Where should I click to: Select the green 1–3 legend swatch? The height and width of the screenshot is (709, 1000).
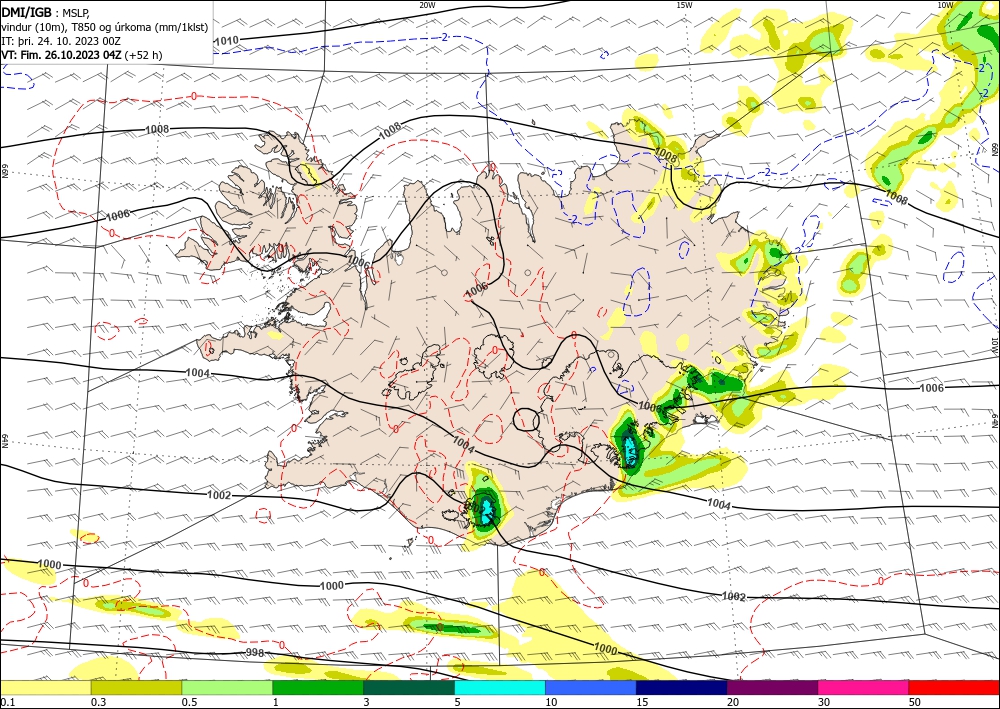click(x=318, y=687)
